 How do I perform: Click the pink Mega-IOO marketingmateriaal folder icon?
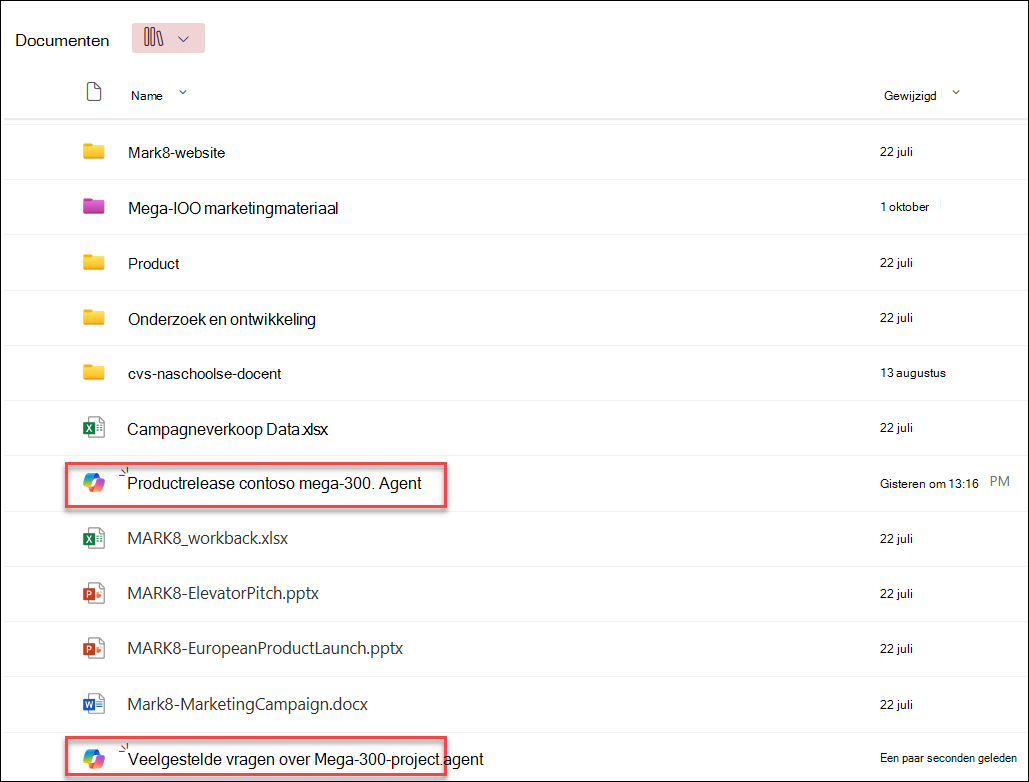94,207
